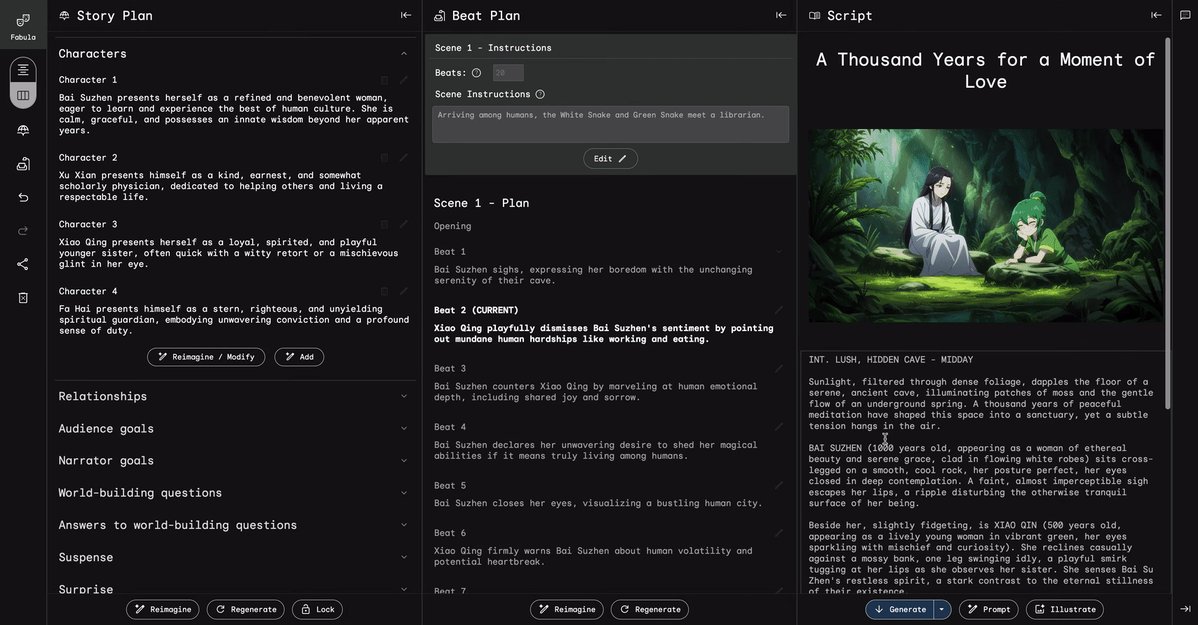Lock the Story Plan
1198x625 pixels.
[x=317, y=609]
